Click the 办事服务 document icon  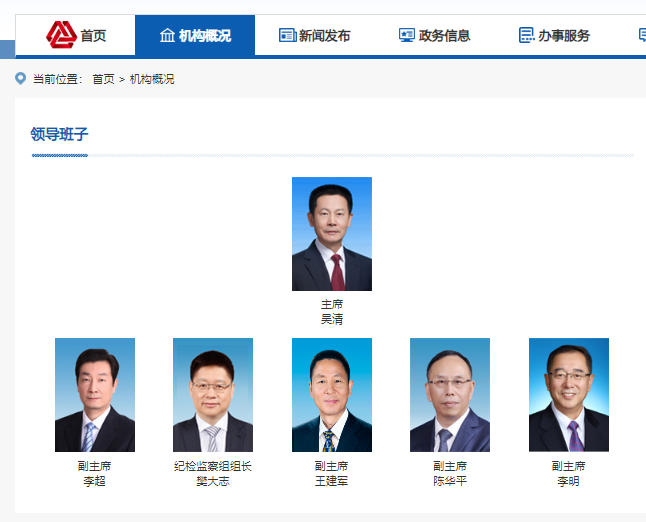click(x=526, y=35)
